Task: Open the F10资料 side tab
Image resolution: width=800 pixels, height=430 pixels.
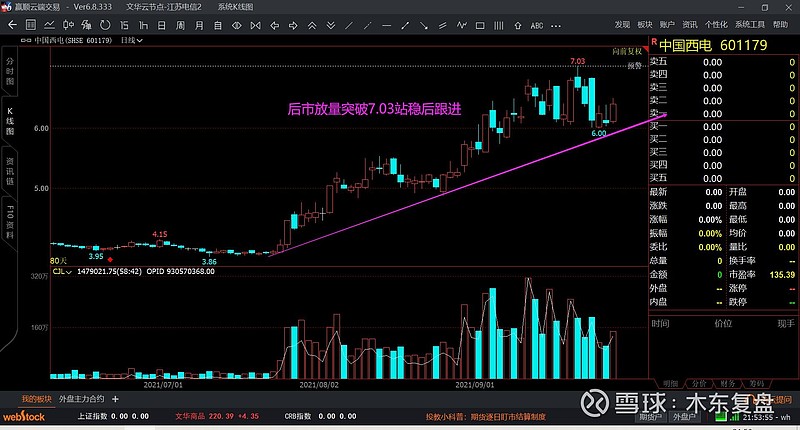Action: tap(10, 222)
